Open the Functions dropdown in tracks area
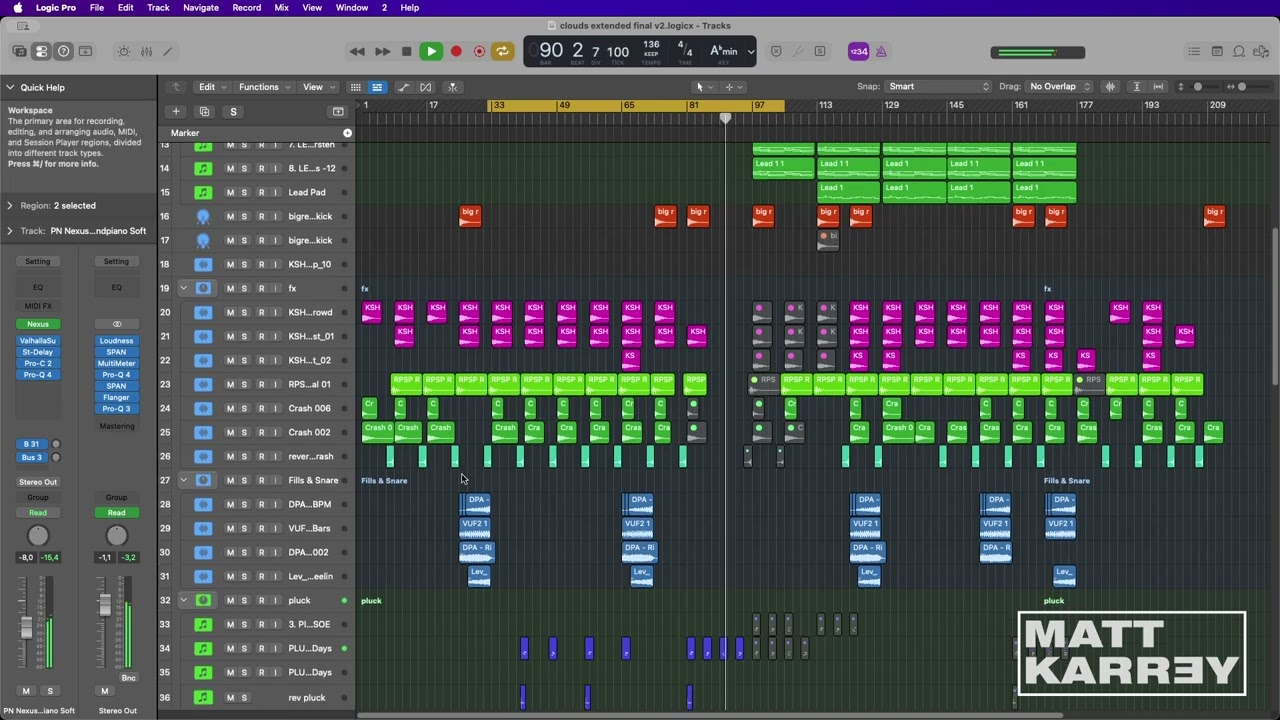The width and height of the screenshot is (1280, 720). 264,87
